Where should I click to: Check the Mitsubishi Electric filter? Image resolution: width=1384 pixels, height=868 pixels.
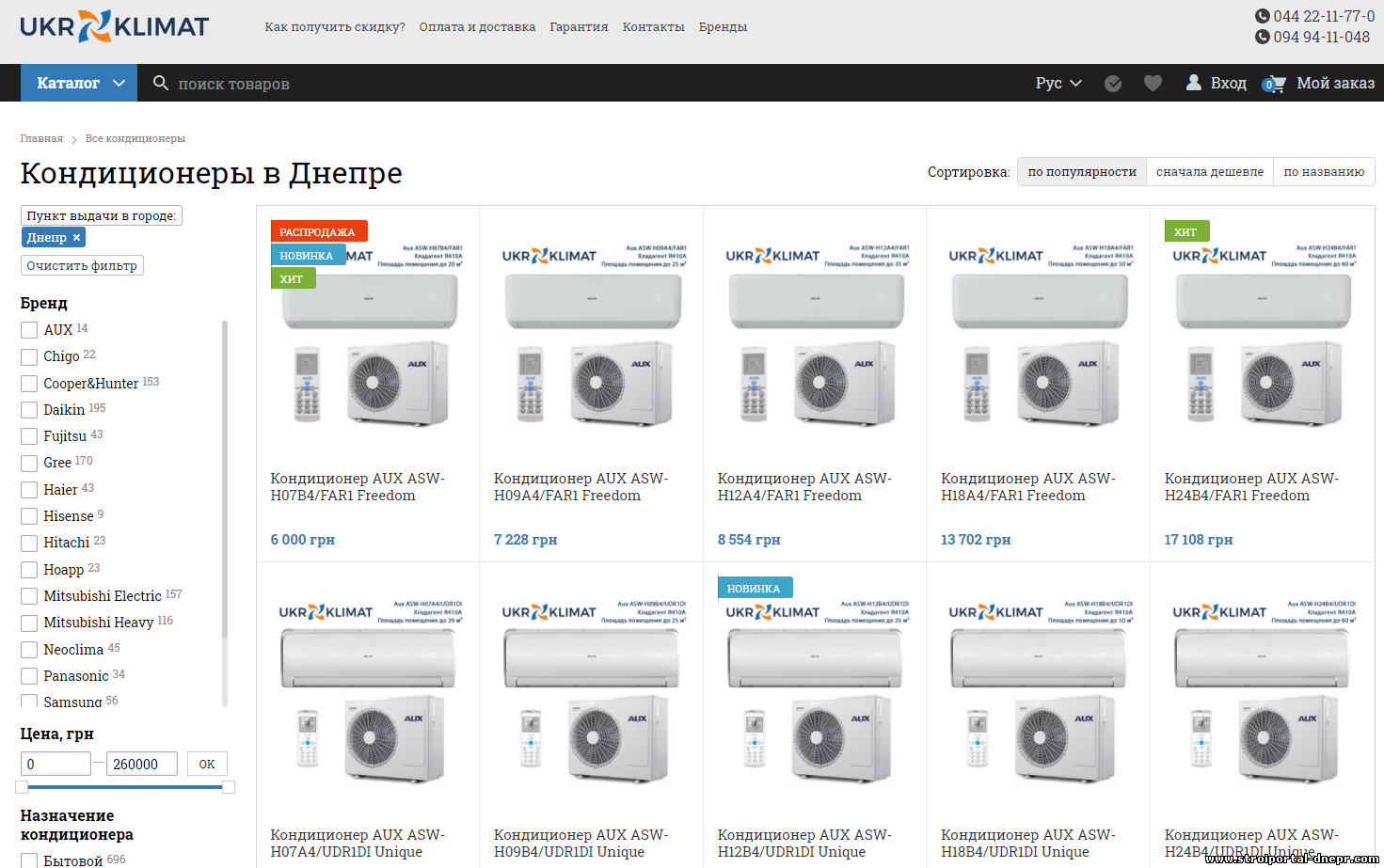point(29,596)
